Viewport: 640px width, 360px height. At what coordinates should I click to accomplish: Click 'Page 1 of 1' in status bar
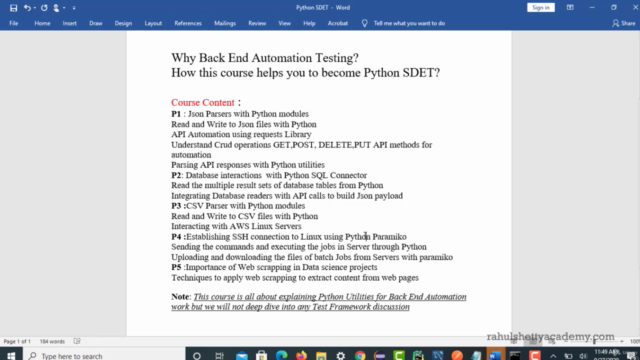[17, 341]
